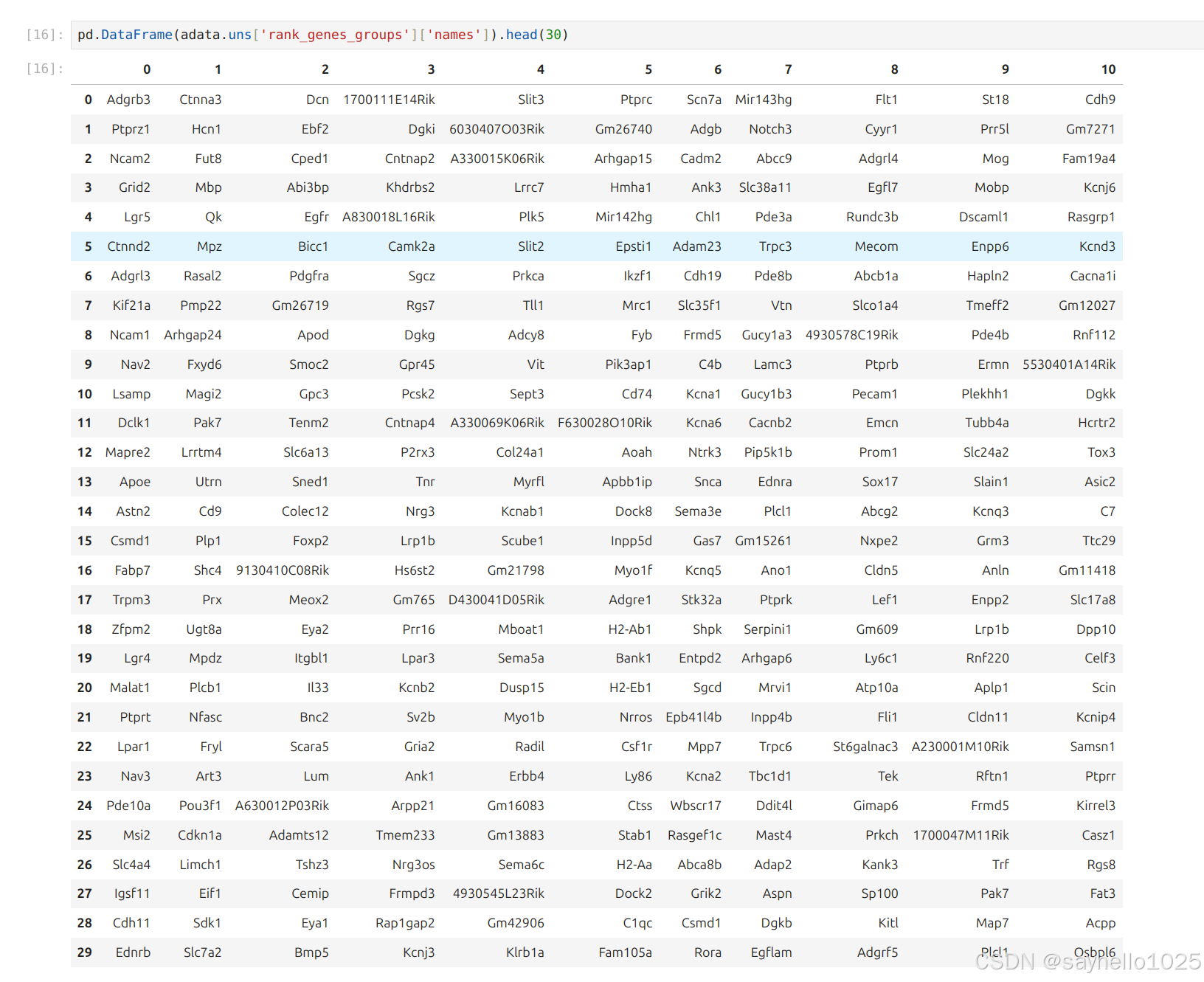Click the cell 'A330015K06Rik'
Image resolution: width=1204 pixels, height=982 pixels.
click(x=497, y=159)
